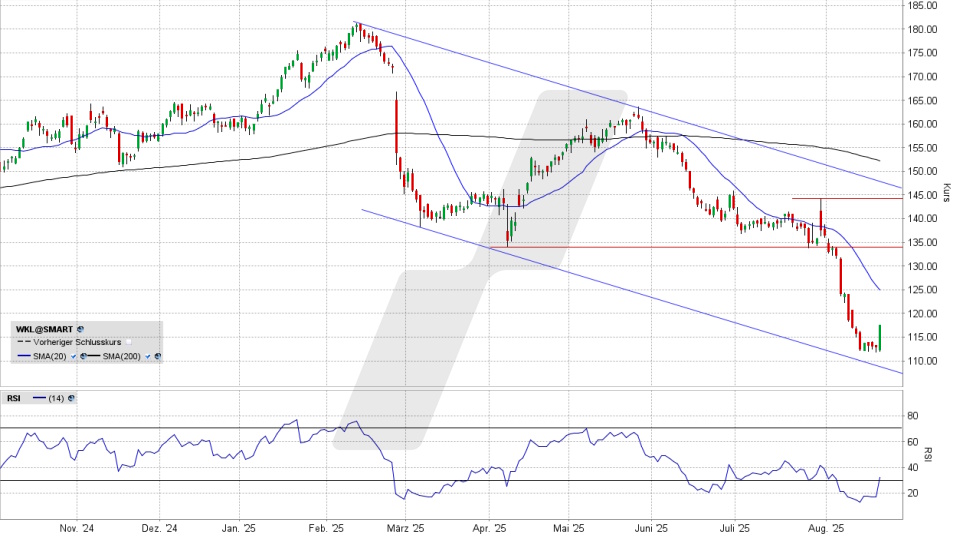Select the (14) RSI period label
Viewport: 960px width, 540px height.
pyautogui.click(x=56, y=398)
